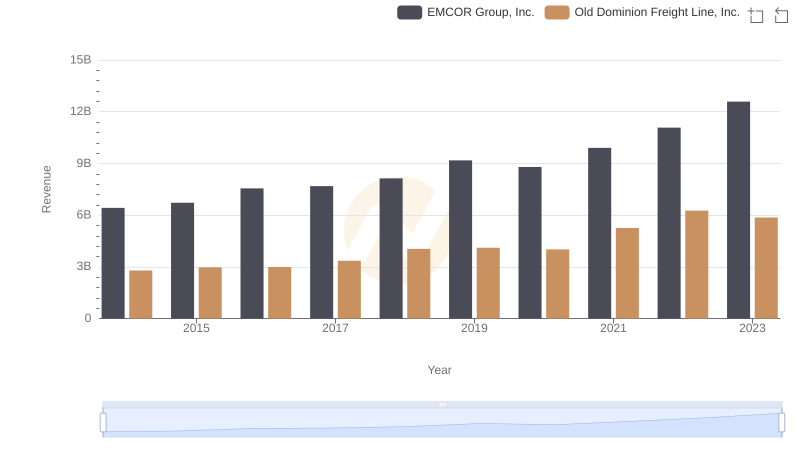
Task: Click Old Dominion's 2014 revenue bar
Action: pyautogui.click(x=140, y=295)
